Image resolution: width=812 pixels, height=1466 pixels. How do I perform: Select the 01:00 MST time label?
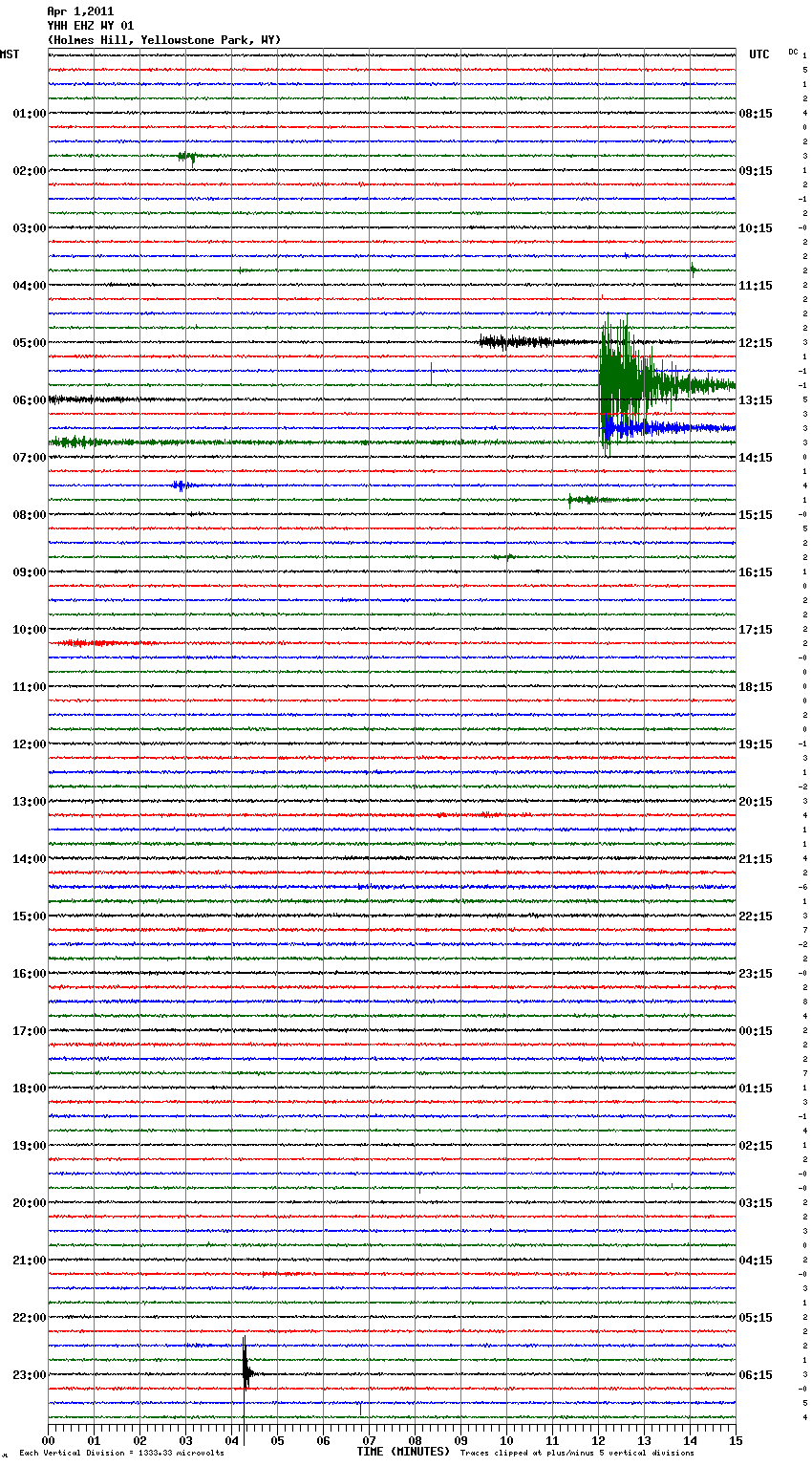29,114
